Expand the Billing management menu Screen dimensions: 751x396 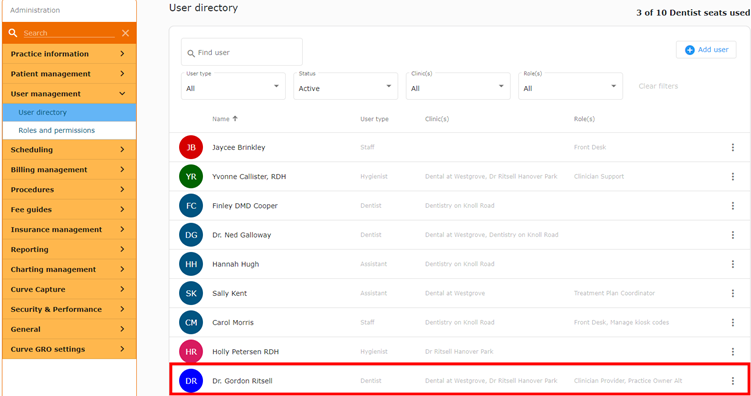pos(69,170)
